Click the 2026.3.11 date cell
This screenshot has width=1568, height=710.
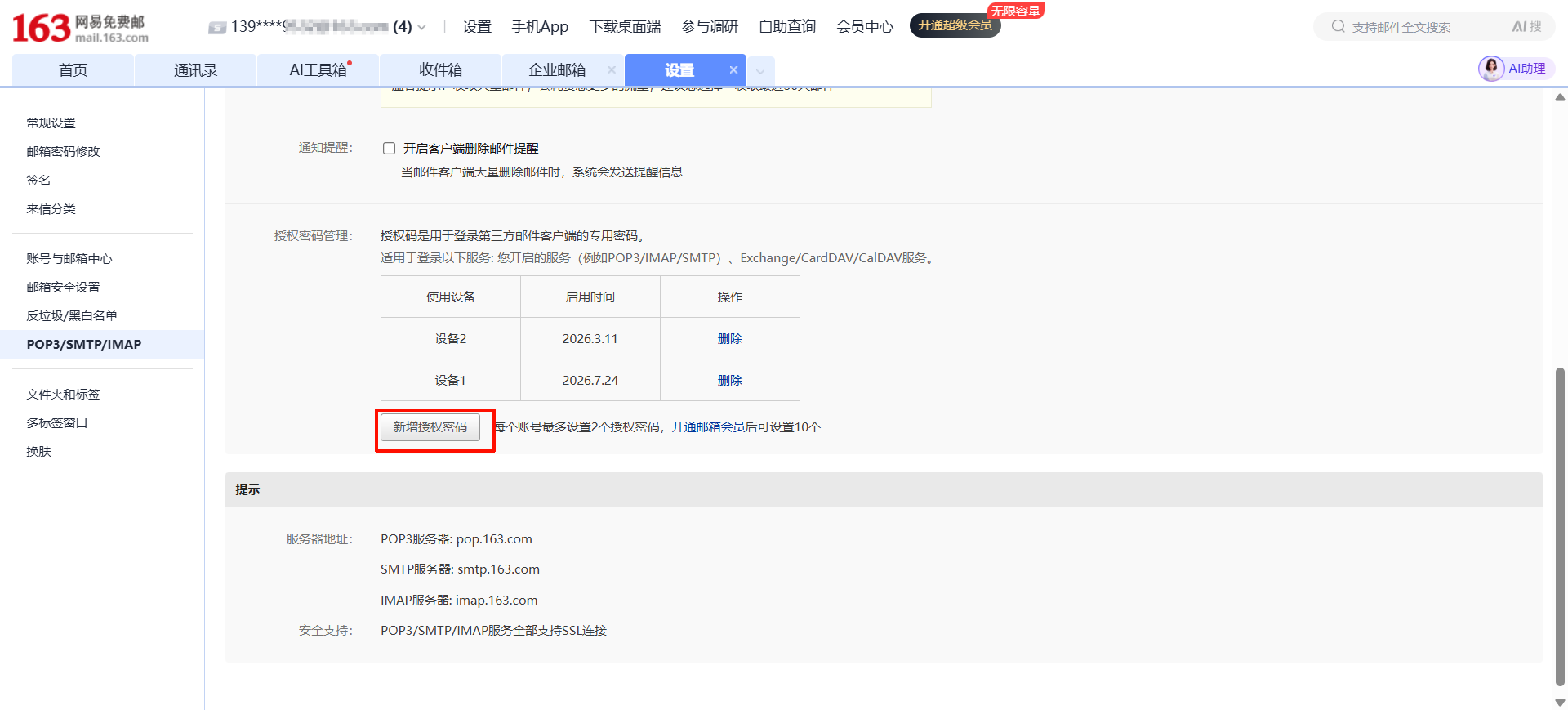pyautogui.click(x=590, y=339)
